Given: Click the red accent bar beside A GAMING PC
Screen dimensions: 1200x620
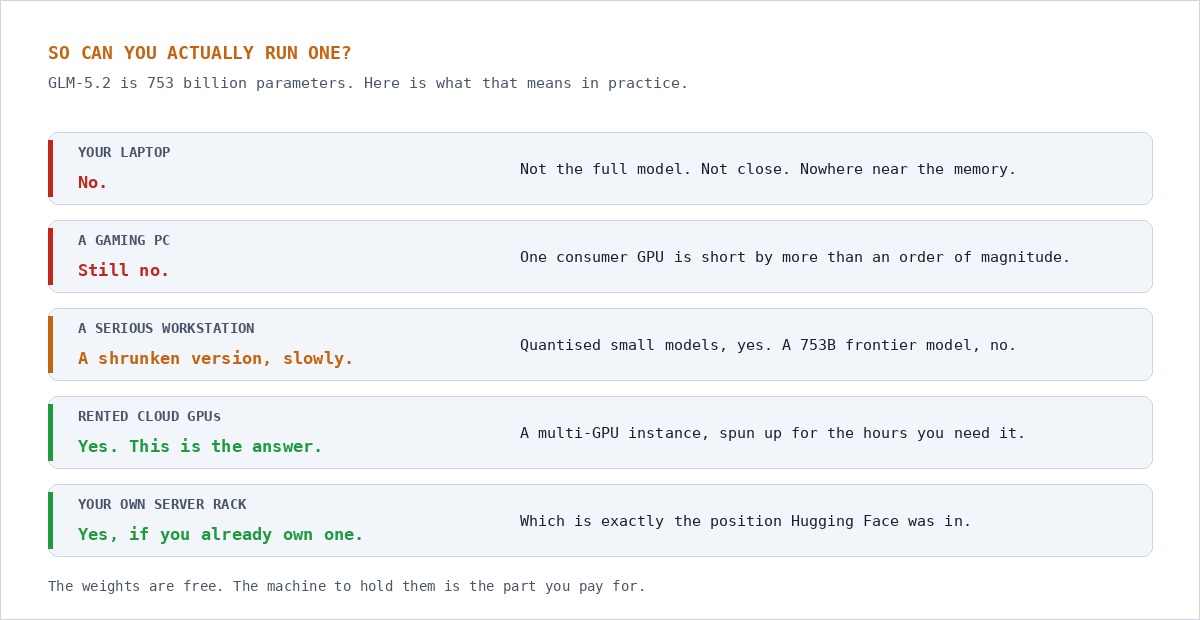Looking at the screenshot, I should [x=50, y=256].
